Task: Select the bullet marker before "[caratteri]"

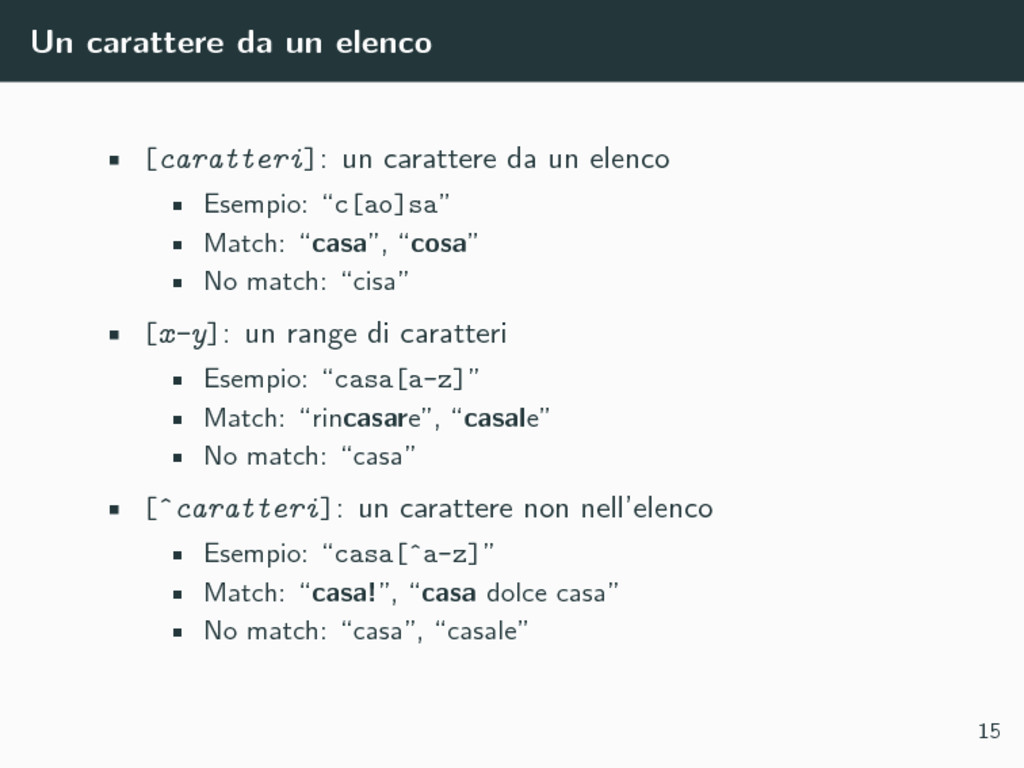Action: click(114, 160)
